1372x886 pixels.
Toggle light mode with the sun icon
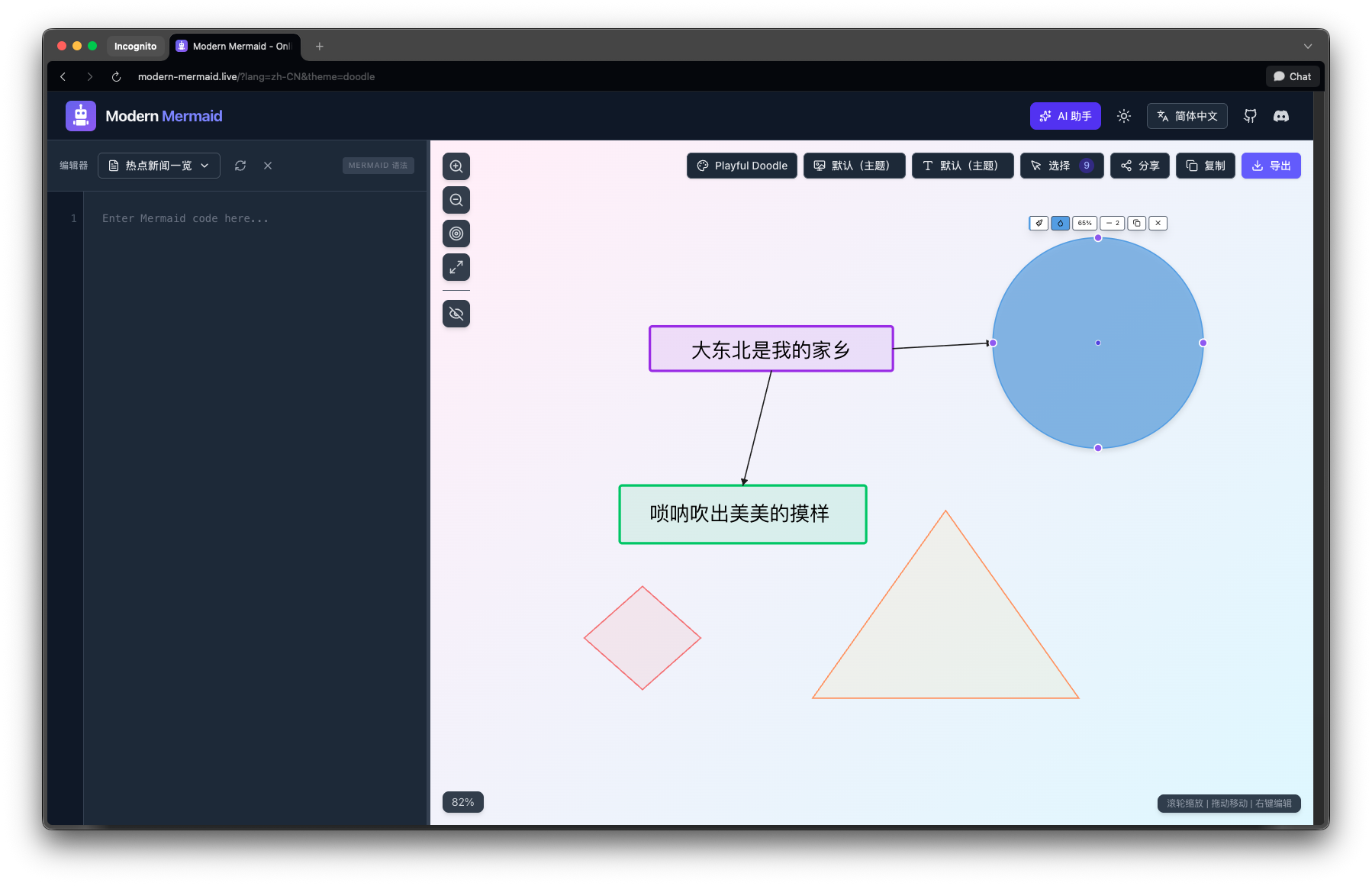pos(1124,116)
